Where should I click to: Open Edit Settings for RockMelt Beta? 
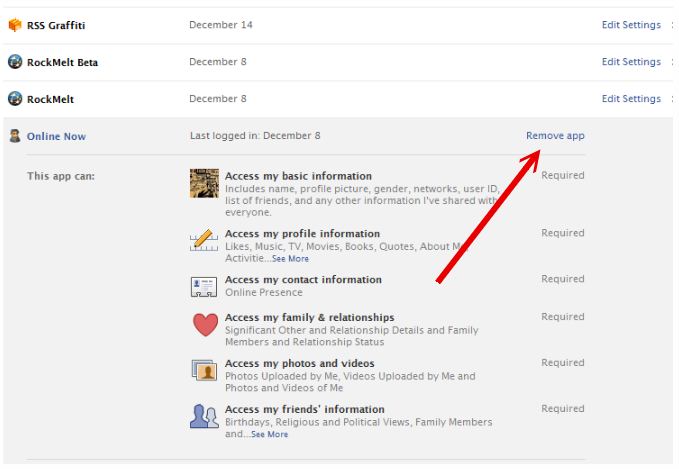click(631, 62)
